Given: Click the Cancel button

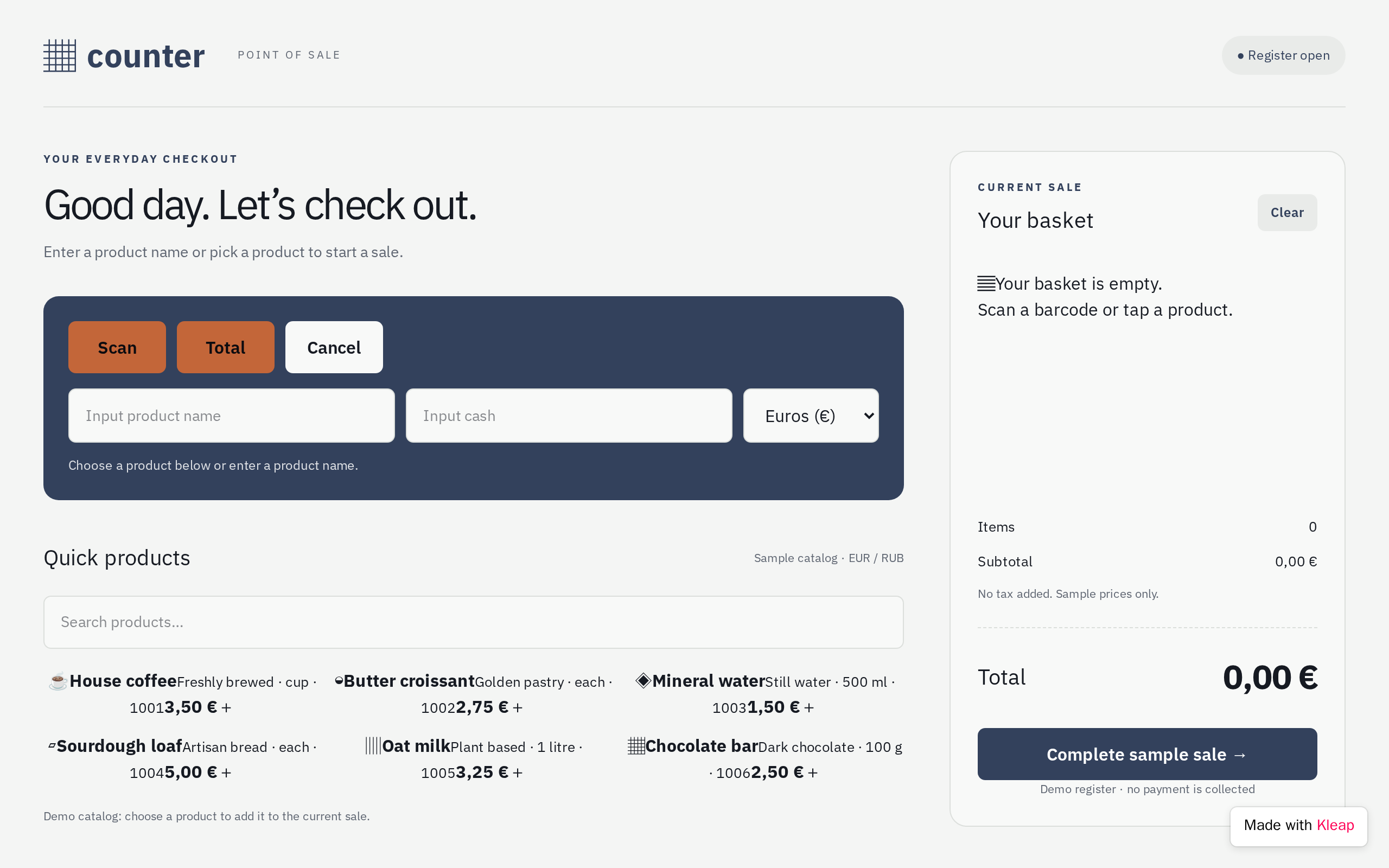Looking at the screenshot, I should [x=334, y=347].
